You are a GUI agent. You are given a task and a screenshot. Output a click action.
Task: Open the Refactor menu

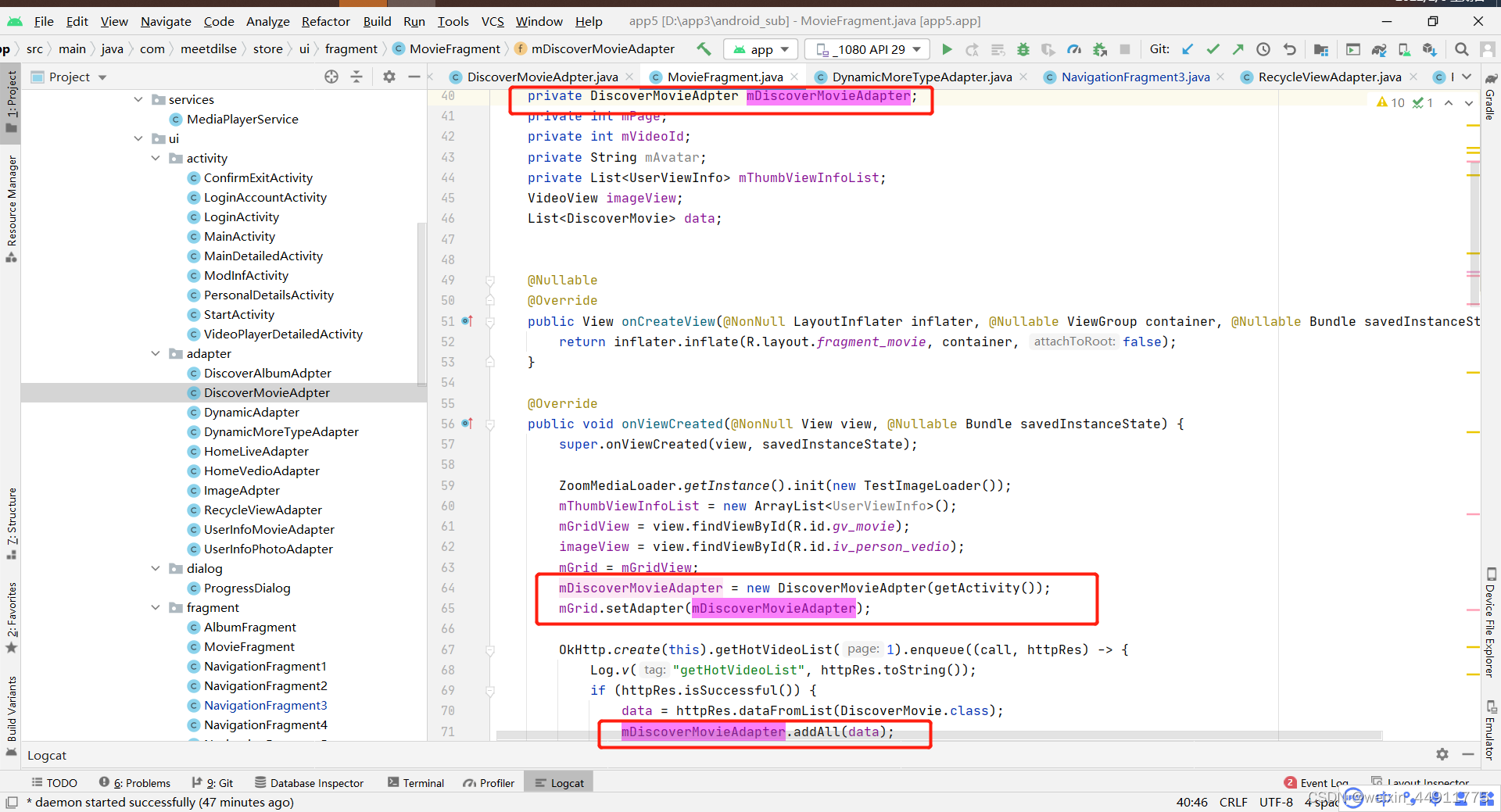tap(325, 21)
